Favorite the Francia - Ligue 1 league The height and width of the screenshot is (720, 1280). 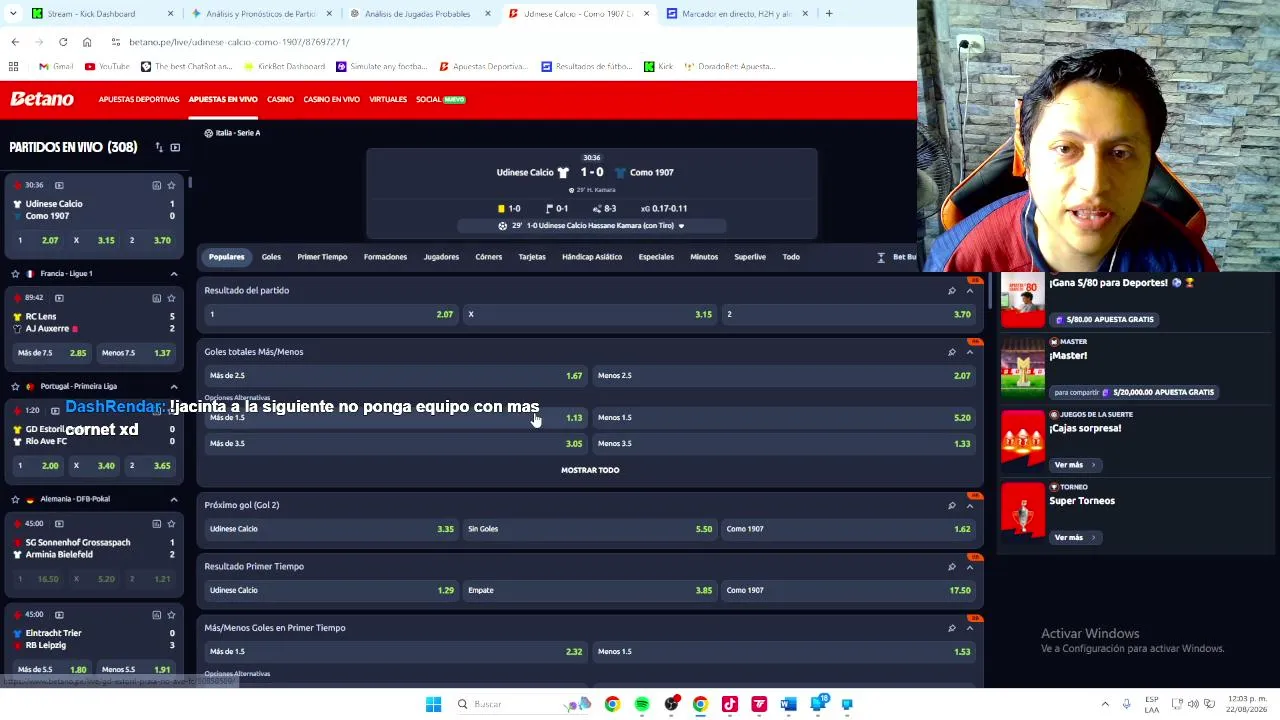point(15,273)
